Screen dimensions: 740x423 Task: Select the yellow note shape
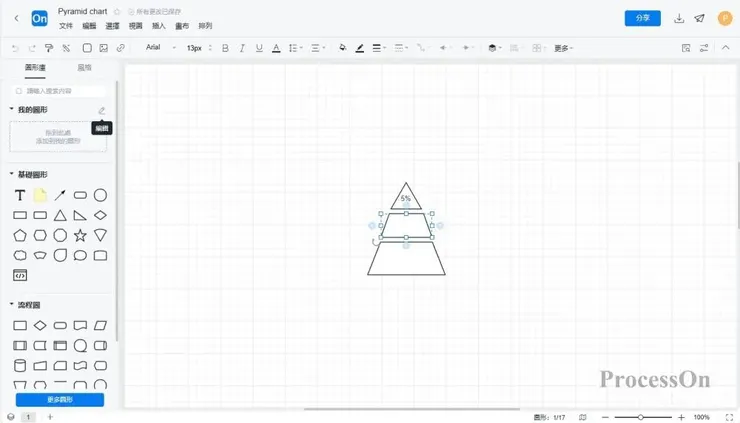tap(40, 195)
